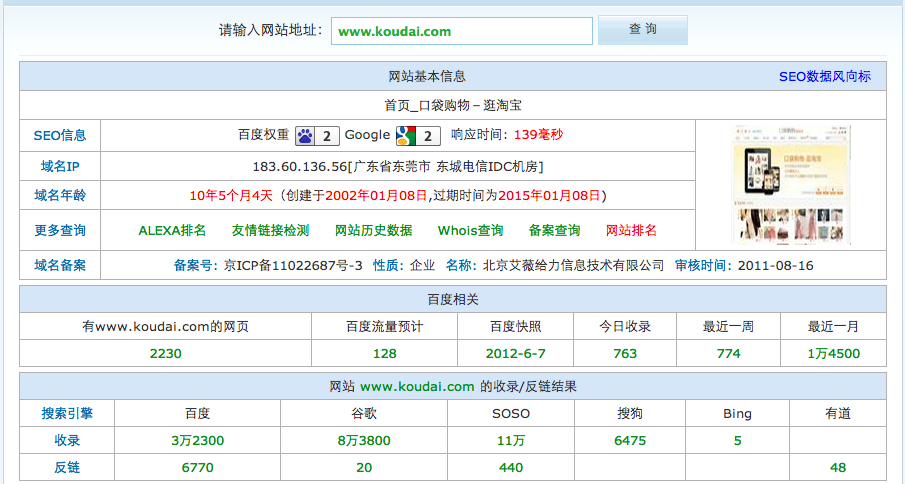This screenshot has height=484, width=905.
Task: Click the 搜狗 column header
Action: point(630,414)
